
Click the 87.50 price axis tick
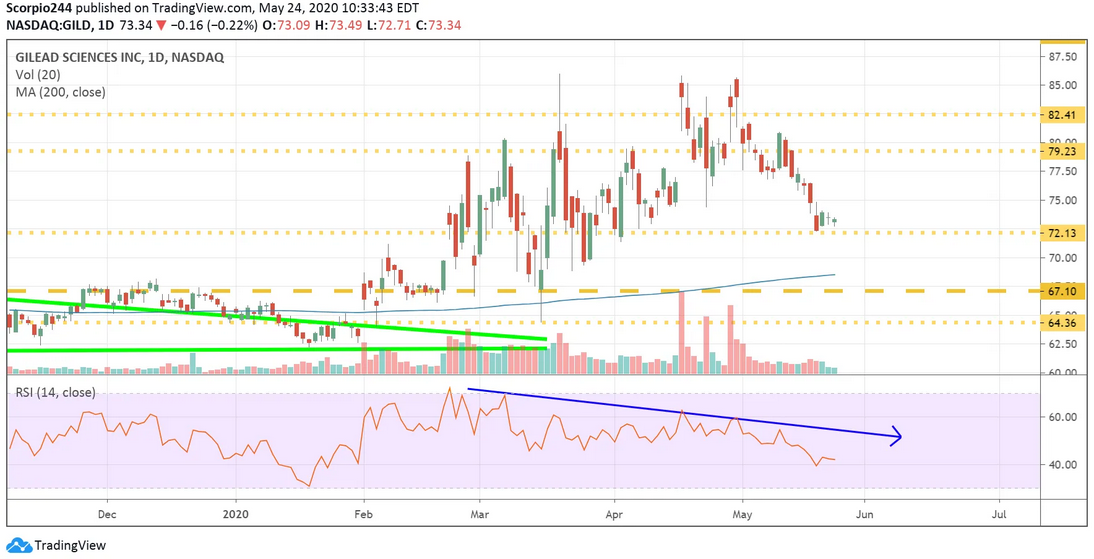pos(1062,57)
